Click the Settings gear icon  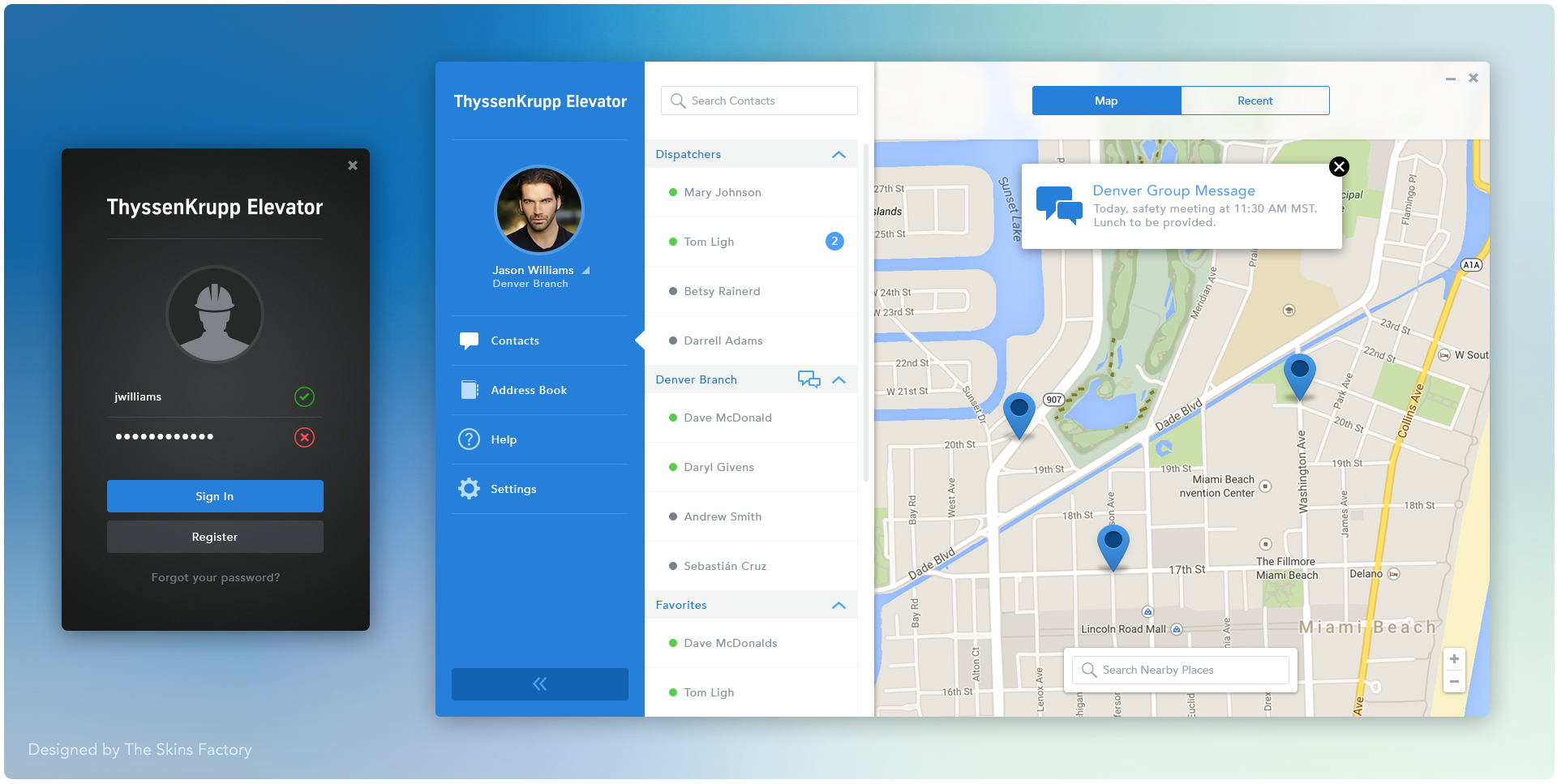[x=469, y=488]
